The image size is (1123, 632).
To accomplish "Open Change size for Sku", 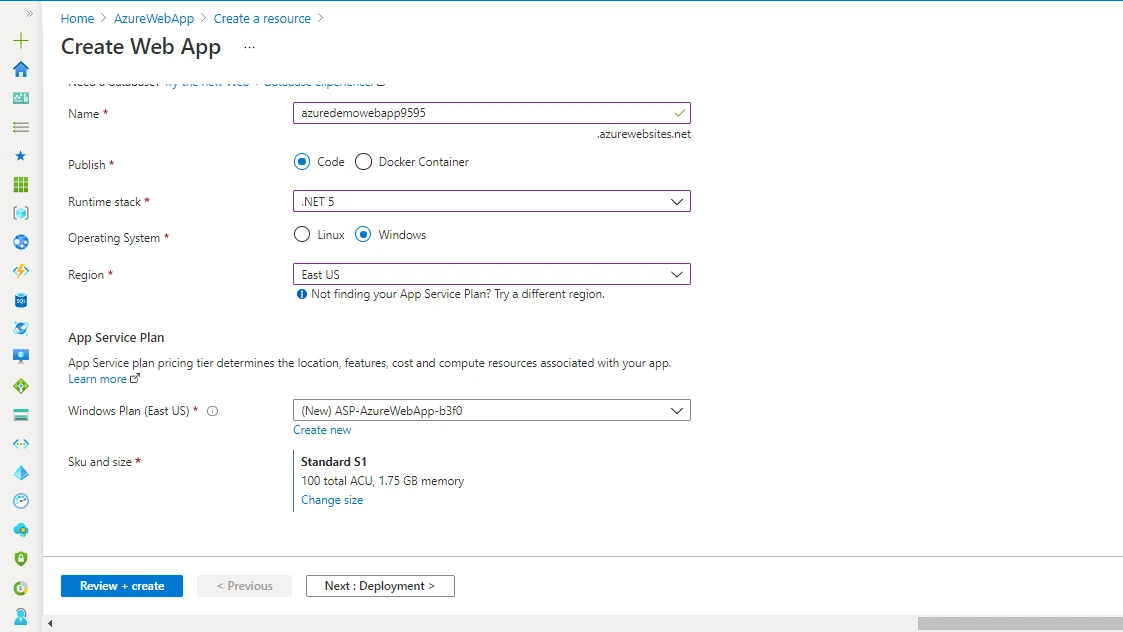I will (x=331, y=499).
